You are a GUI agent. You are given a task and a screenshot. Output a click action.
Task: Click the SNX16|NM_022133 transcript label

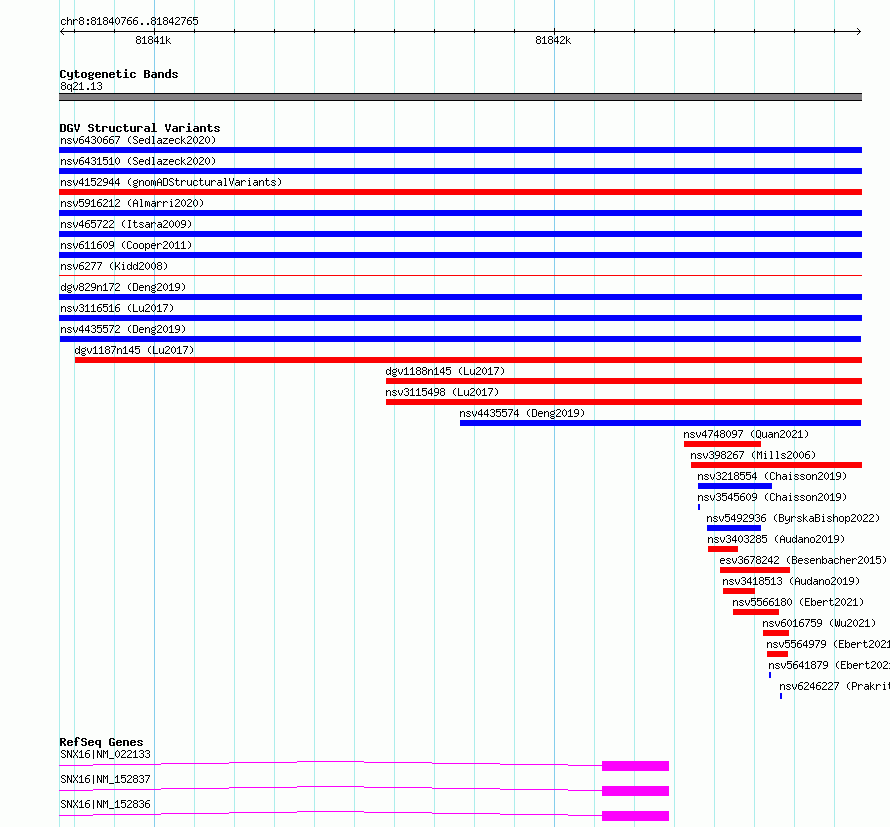click(106, 754)
